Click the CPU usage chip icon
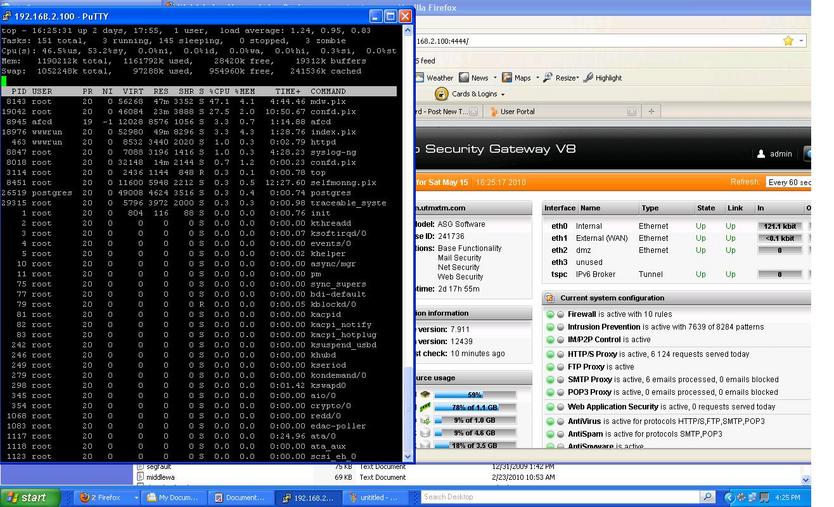This screenshot has height=507, width=834. [425, 395]
